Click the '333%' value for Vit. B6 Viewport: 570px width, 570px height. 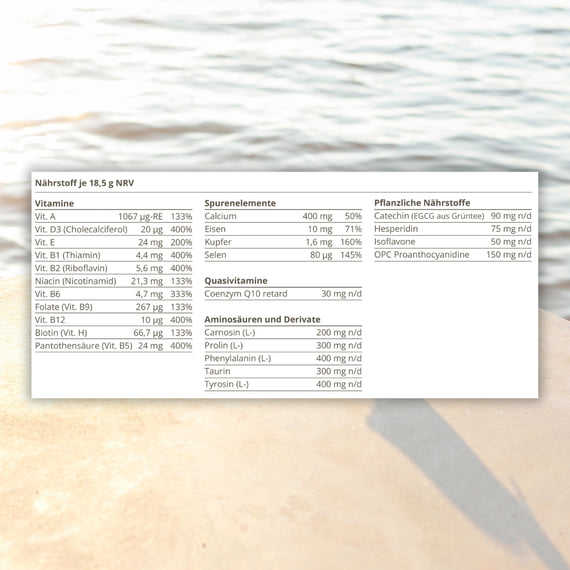point(181,294)
